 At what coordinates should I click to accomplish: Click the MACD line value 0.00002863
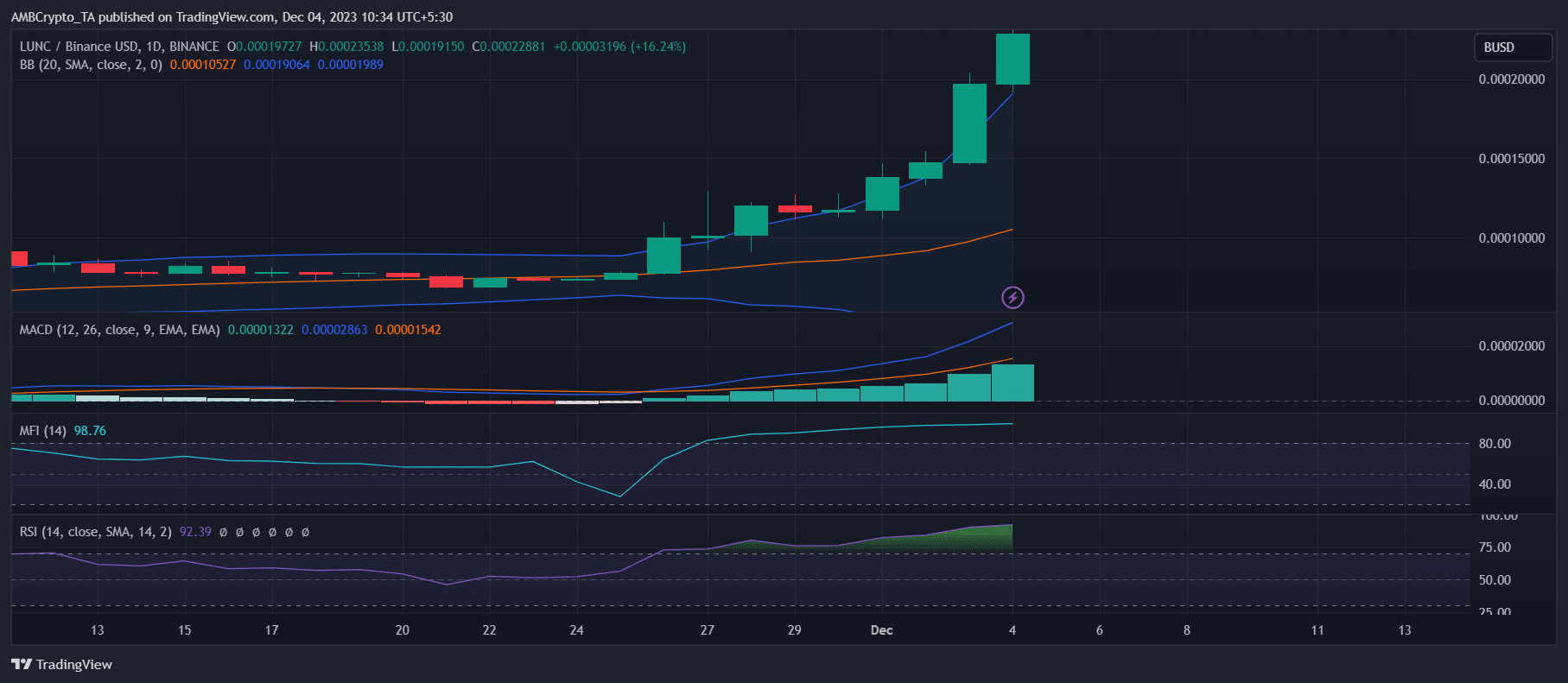pyautogui.click(x=334, y=330)
